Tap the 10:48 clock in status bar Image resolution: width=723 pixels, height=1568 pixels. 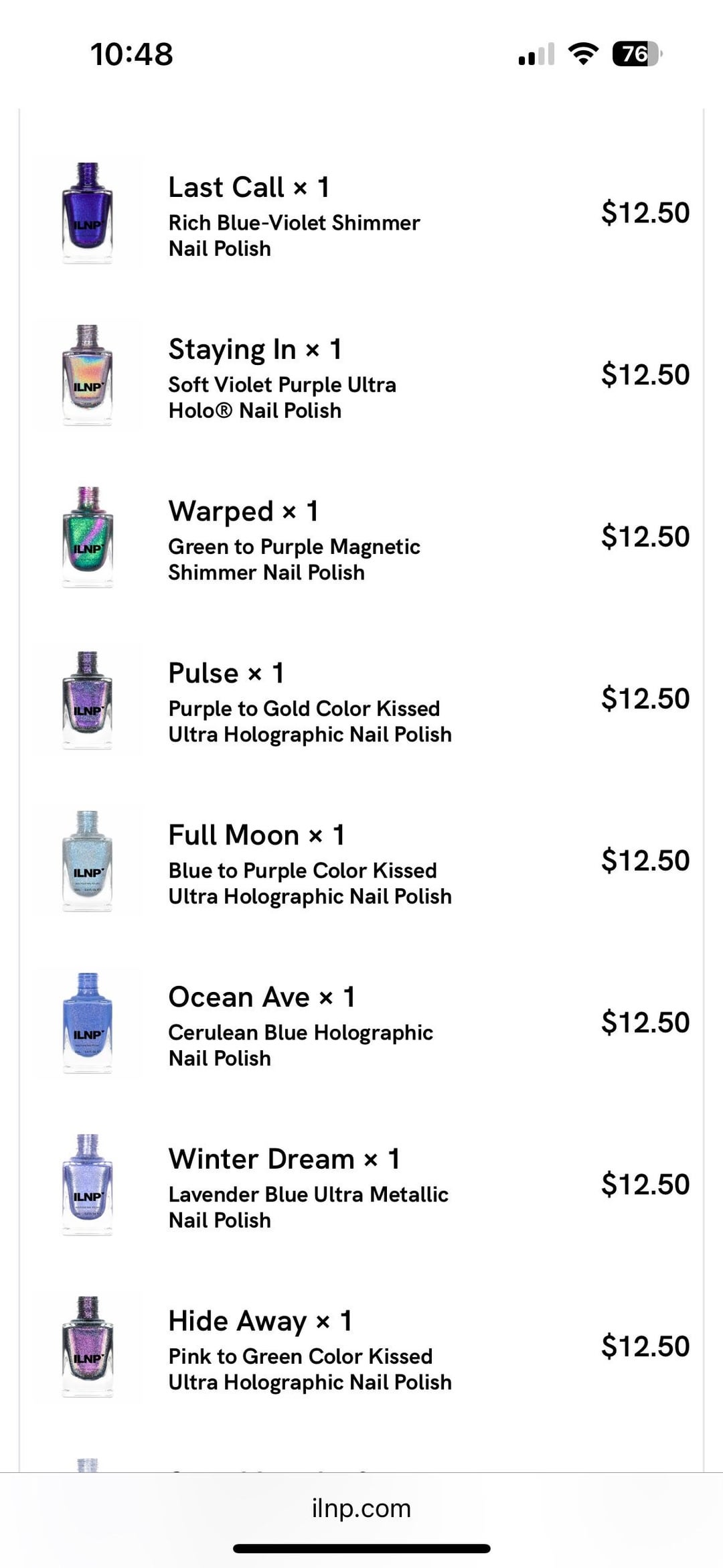click(132, 54)
